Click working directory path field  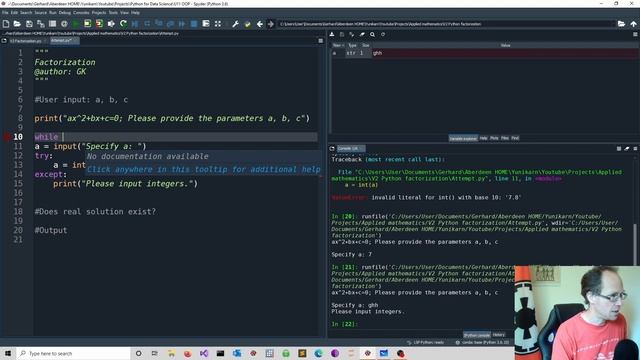tap(446, 24)
